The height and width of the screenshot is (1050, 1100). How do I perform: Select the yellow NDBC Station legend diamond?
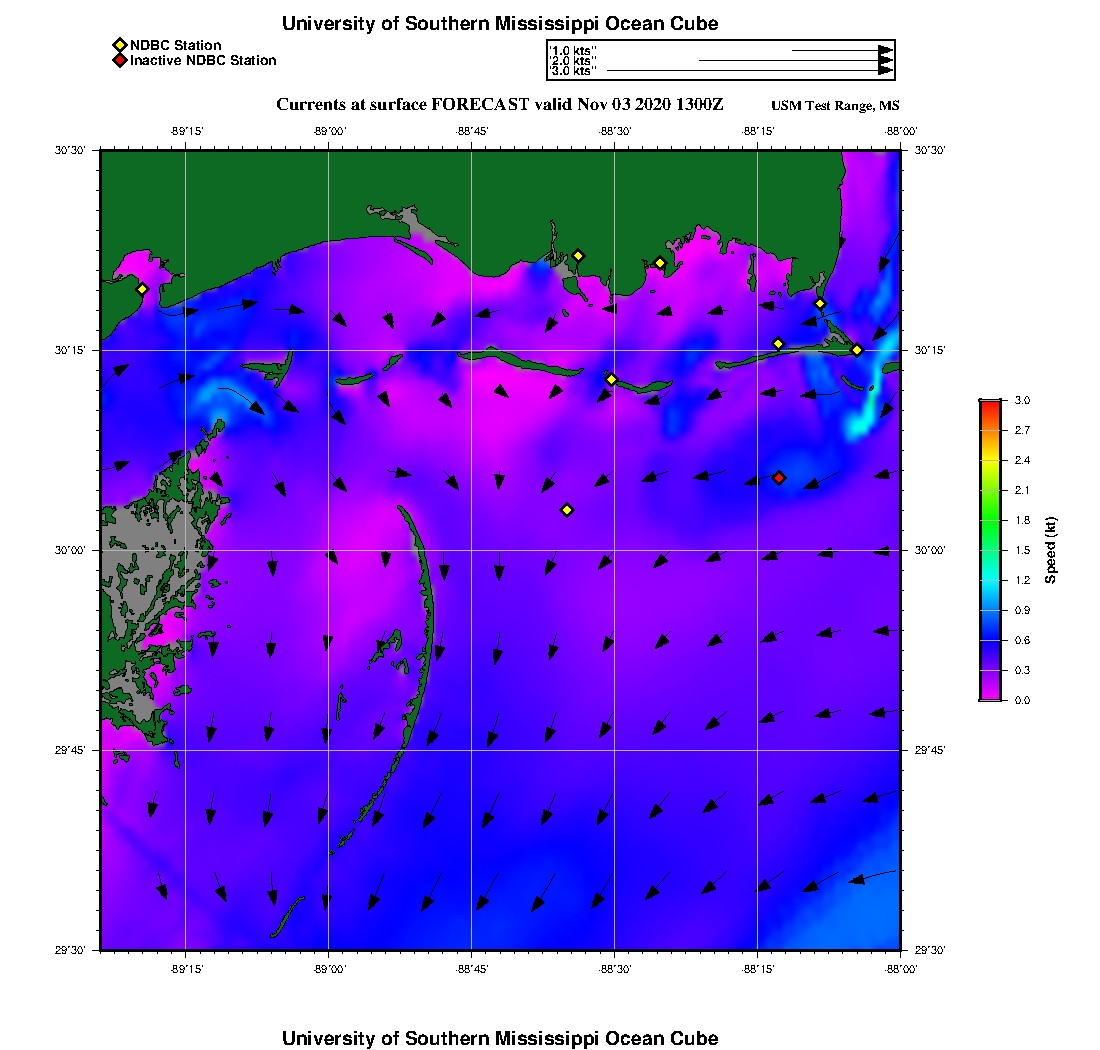120,45
